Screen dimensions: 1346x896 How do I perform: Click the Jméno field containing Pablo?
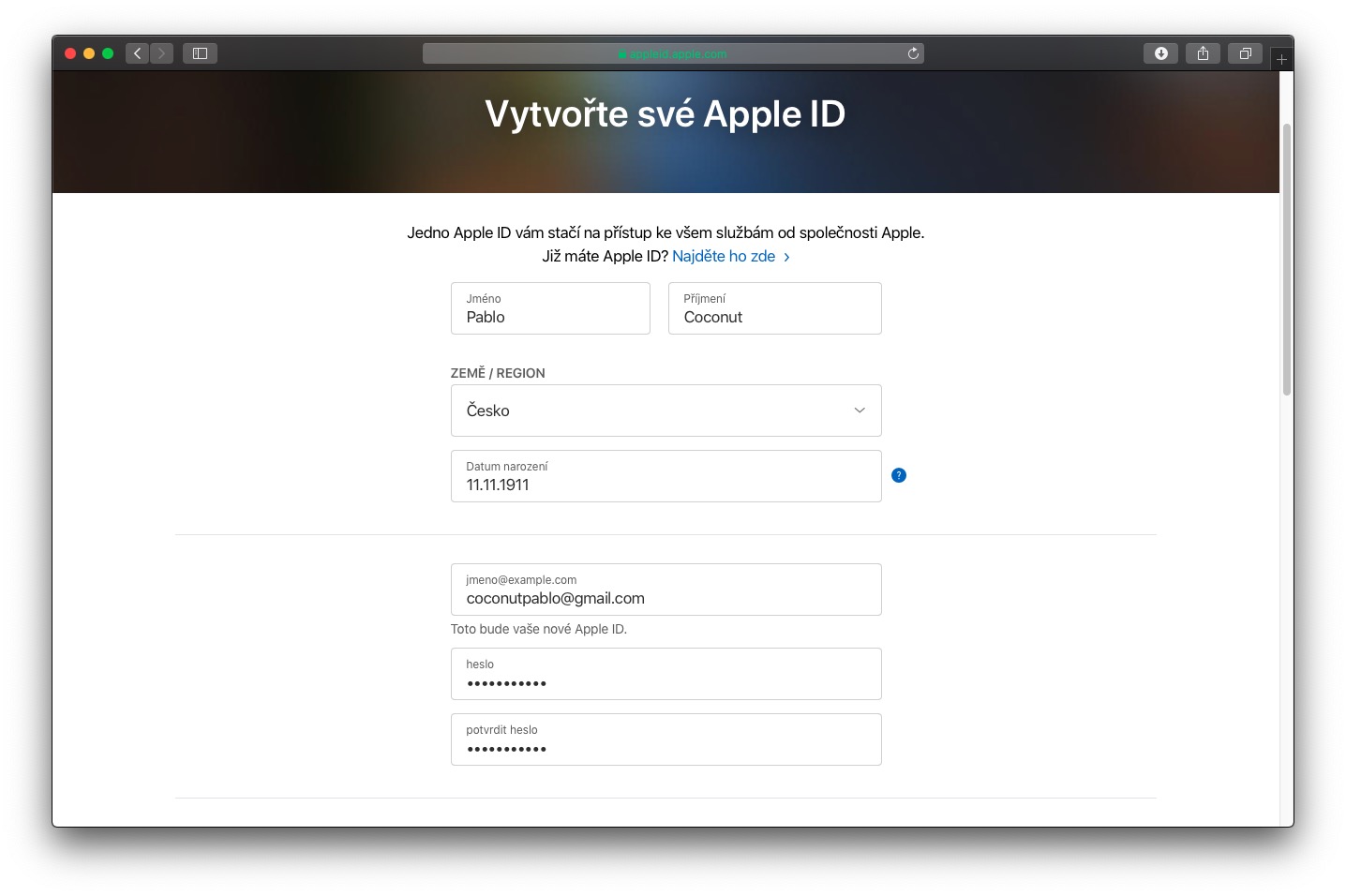click(x=550, y=308)
